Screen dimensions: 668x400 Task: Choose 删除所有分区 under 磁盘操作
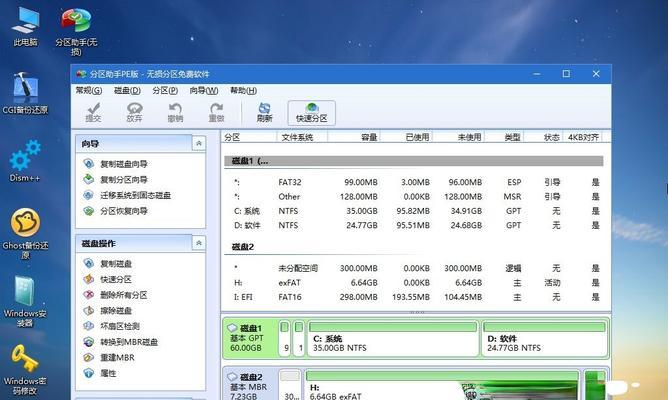(x=124, y=295)
